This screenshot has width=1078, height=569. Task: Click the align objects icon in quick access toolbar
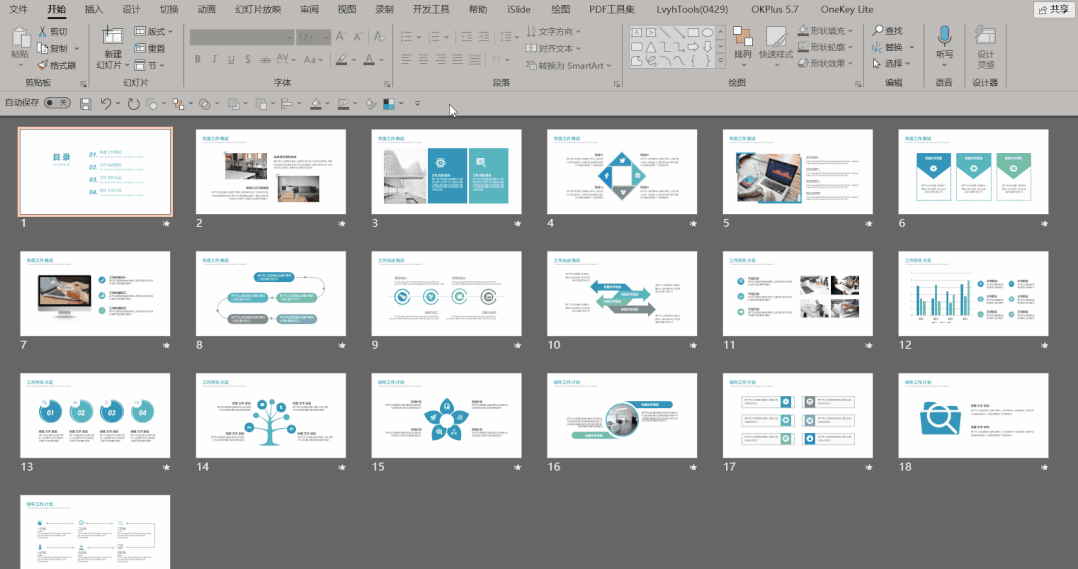click(287, 104)
